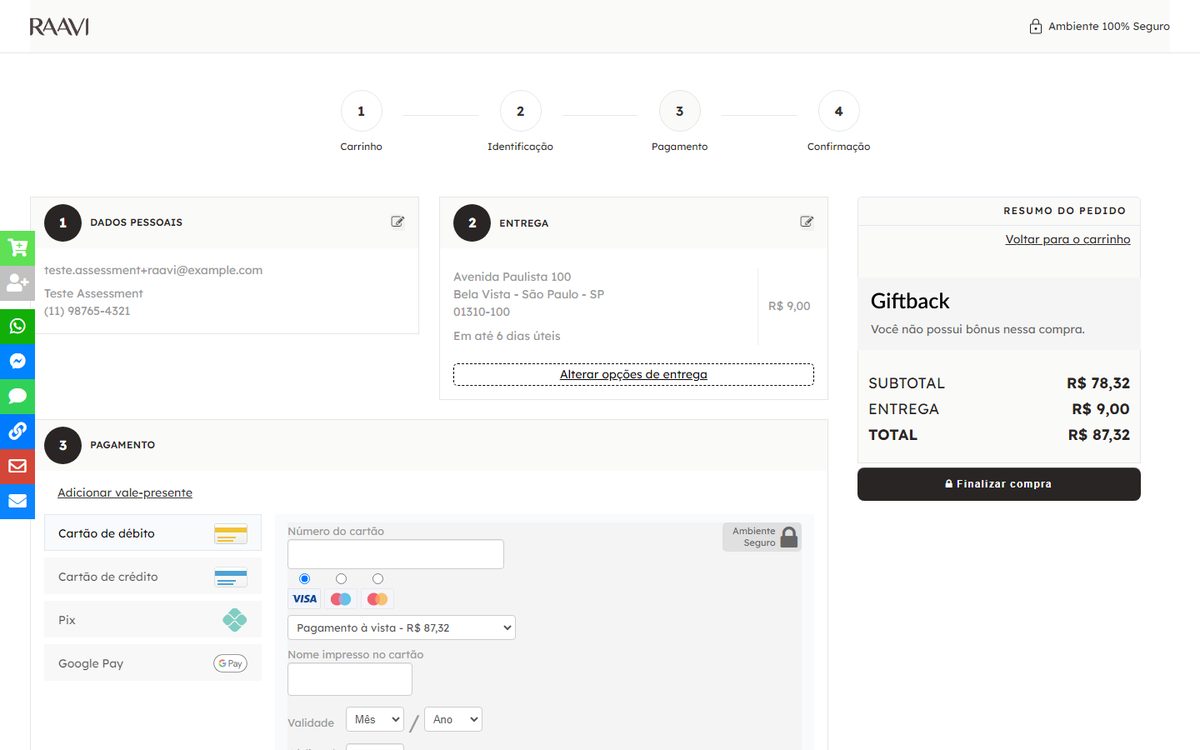Click the Finalizar compra button
1200x750 pixels.
(x=999, y=484)
